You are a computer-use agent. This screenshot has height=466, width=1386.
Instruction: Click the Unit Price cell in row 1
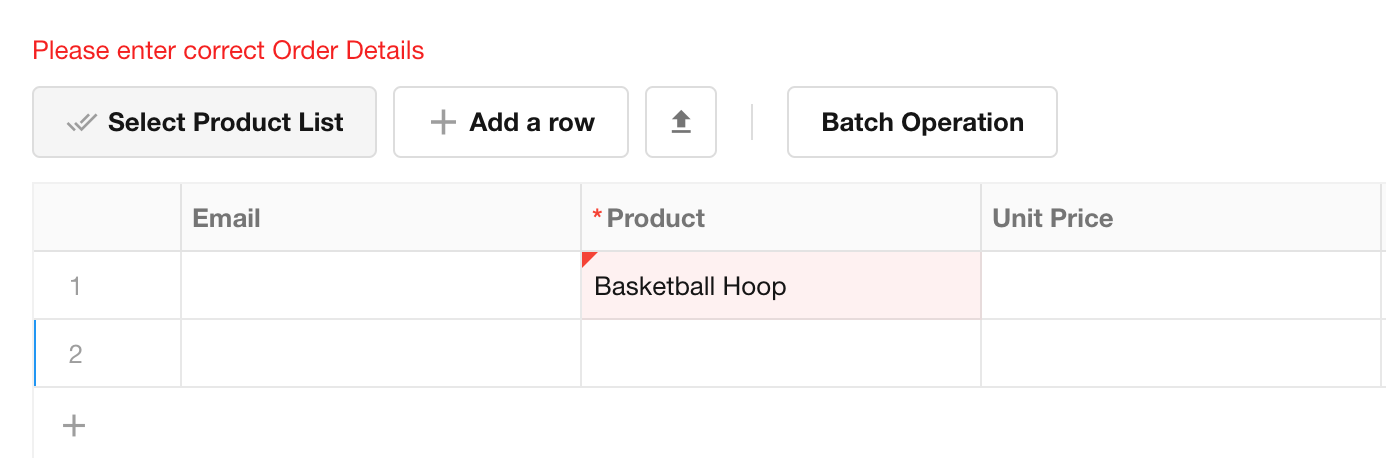[1180, 286]
